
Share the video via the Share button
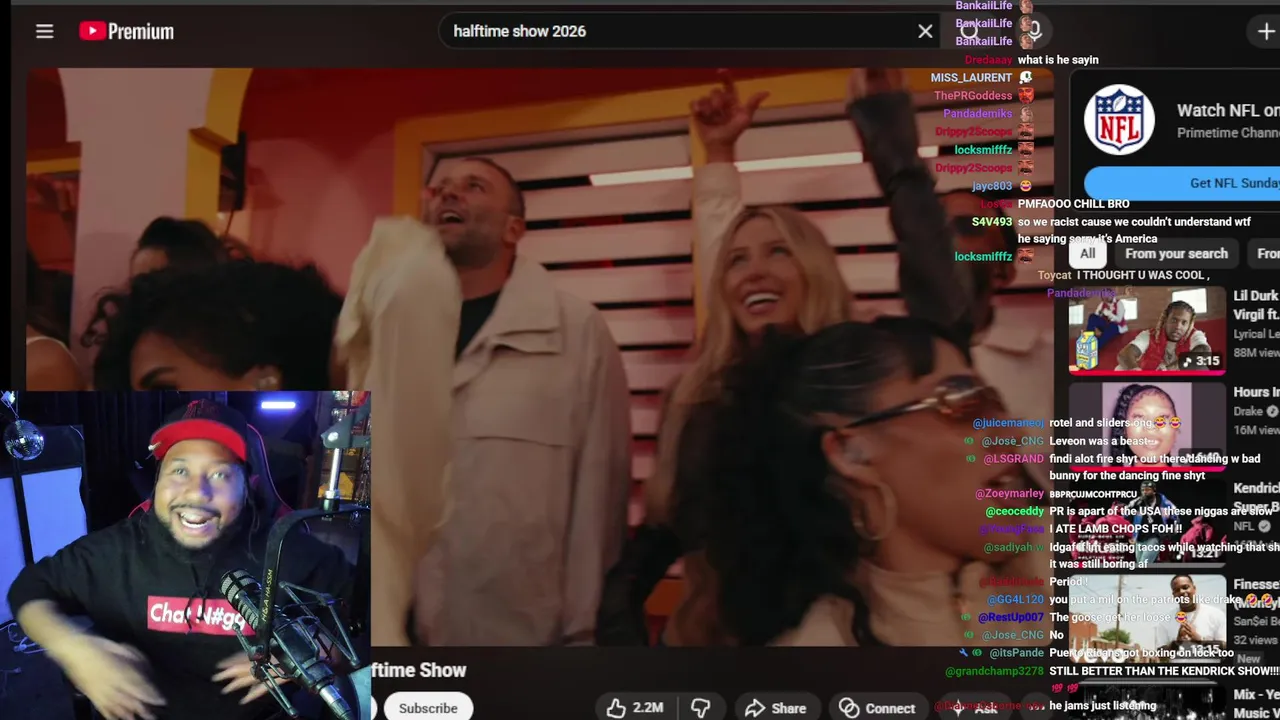click(x=776, y=708)
